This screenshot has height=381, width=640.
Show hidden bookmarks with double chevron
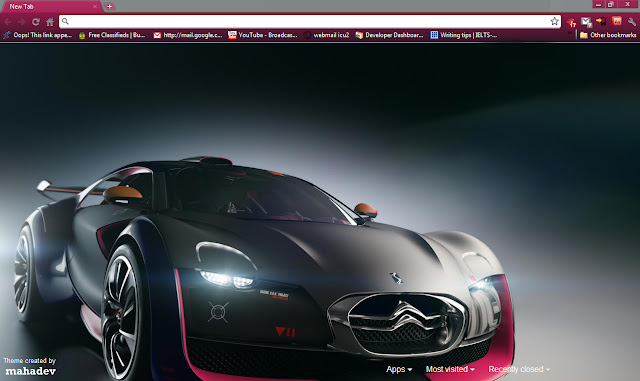[570, 33]
